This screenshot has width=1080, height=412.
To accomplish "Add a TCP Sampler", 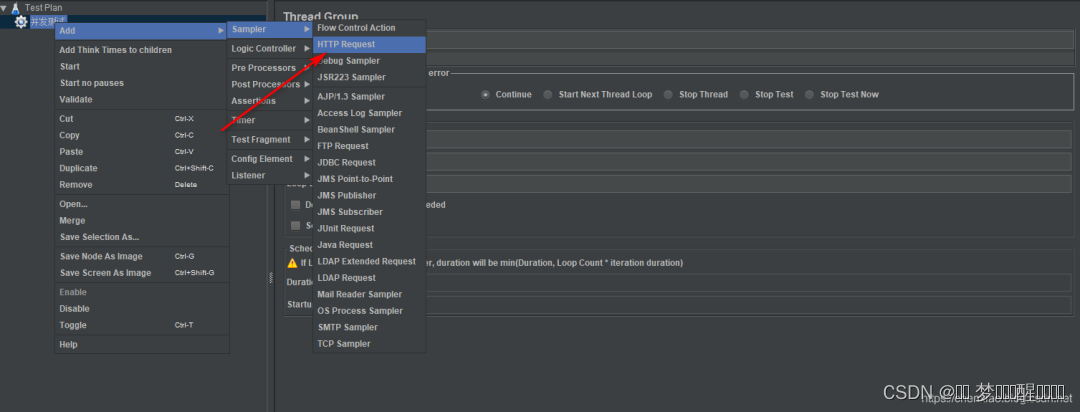I will [369, 344].
